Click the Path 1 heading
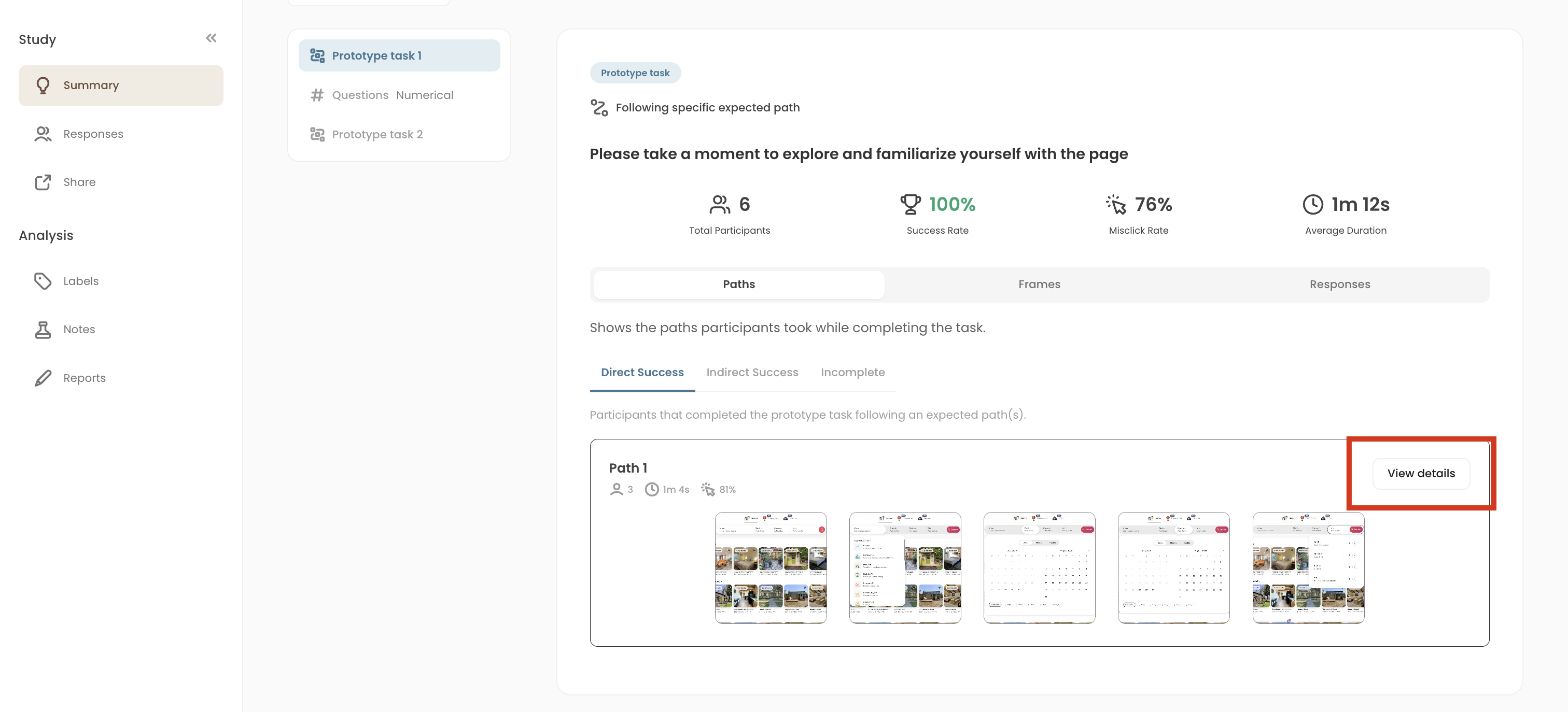Image resolution: width=1568 pixels, height=712 pixels. point(627,468)
